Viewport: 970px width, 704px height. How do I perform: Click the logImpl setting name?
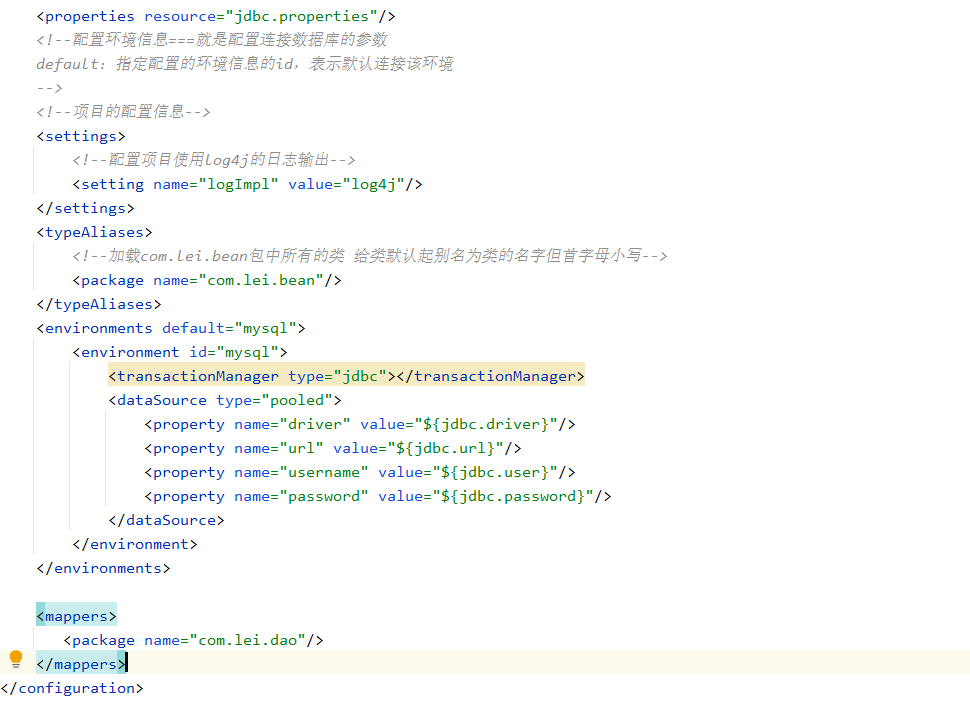[238, 184]
